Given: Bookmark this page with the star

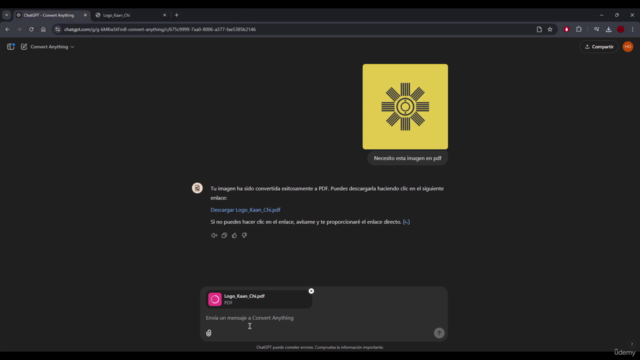Looking at the screenshot, I should pos(550,29).
